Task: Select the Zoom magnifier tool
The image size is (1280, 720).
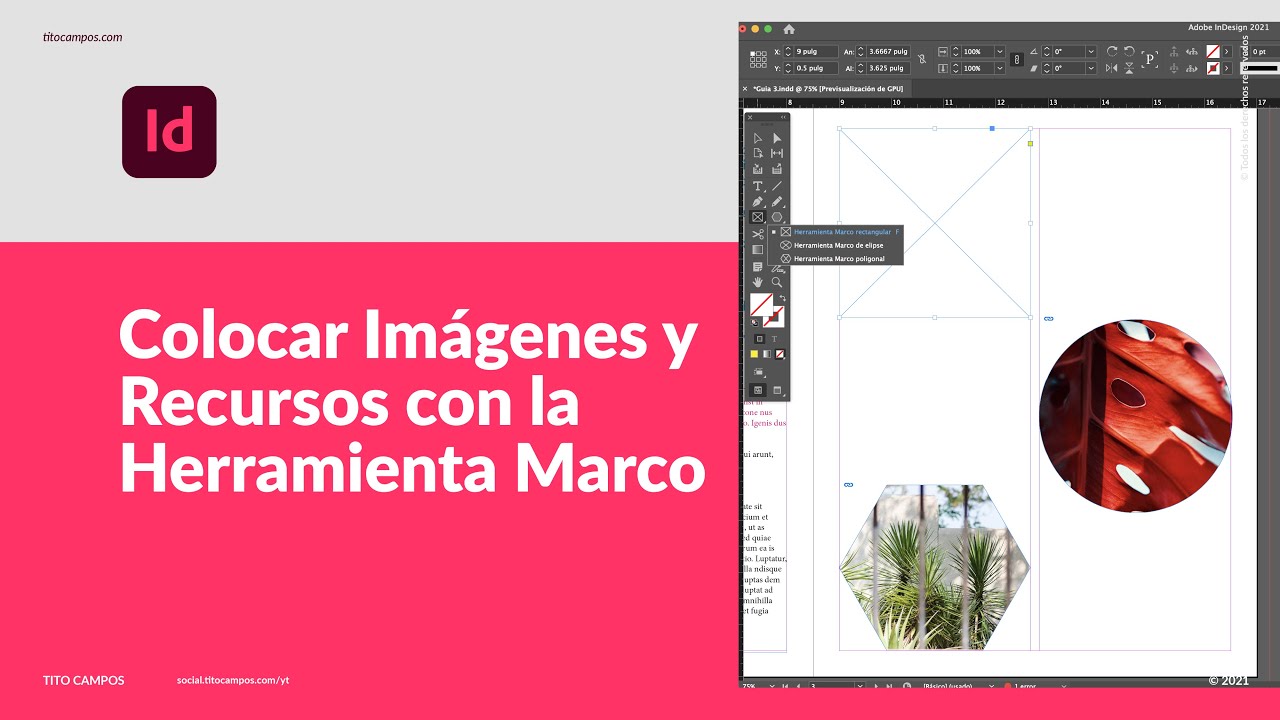Action: pos(777,282)
